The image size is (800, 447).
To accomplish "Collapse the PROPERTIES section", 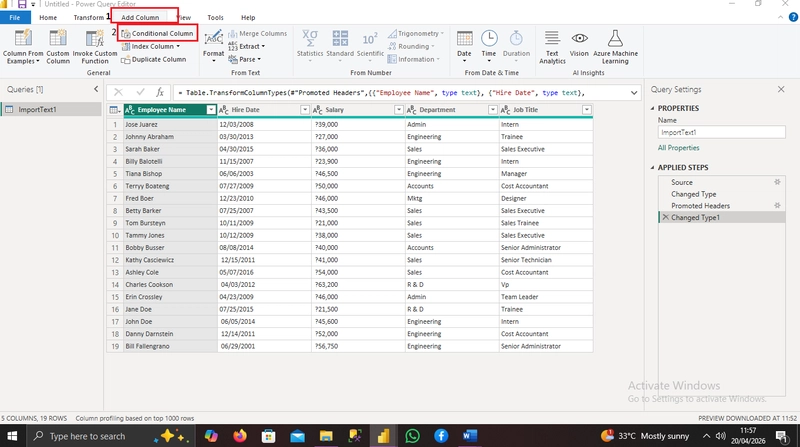I will click(x=653, y=108).
